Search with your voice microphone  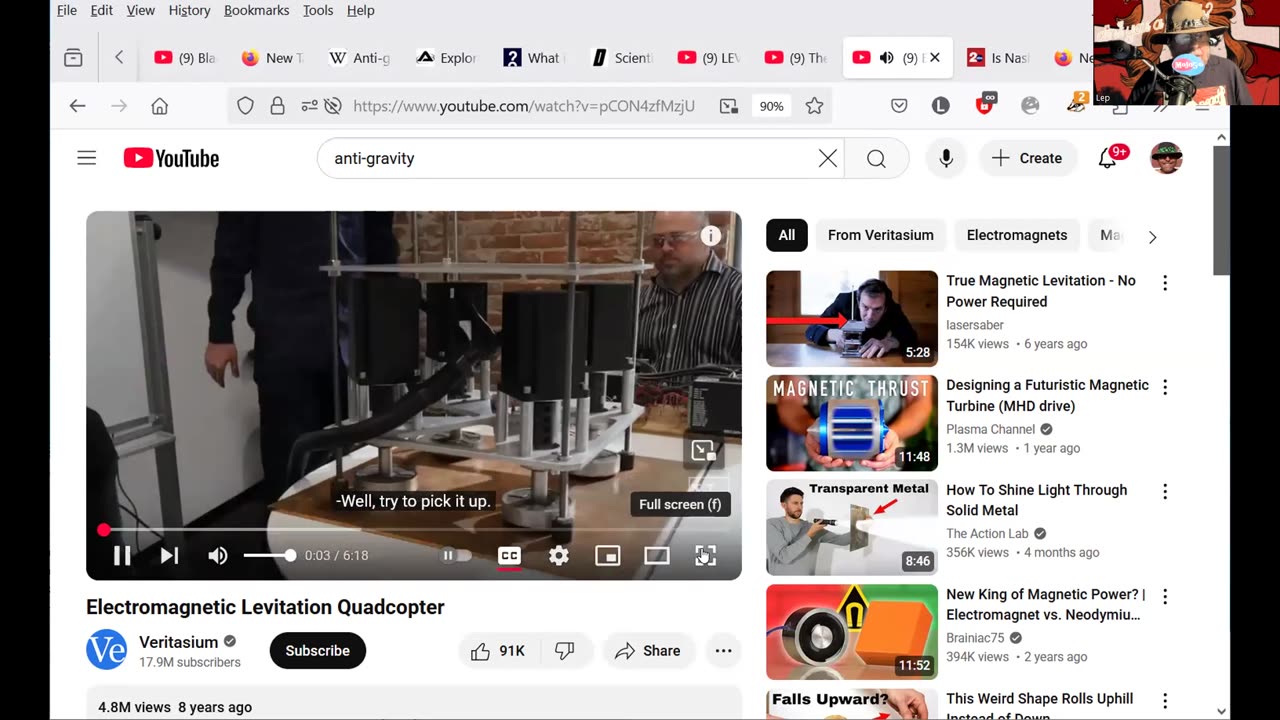pyautogui.click(x=946, y=158)
